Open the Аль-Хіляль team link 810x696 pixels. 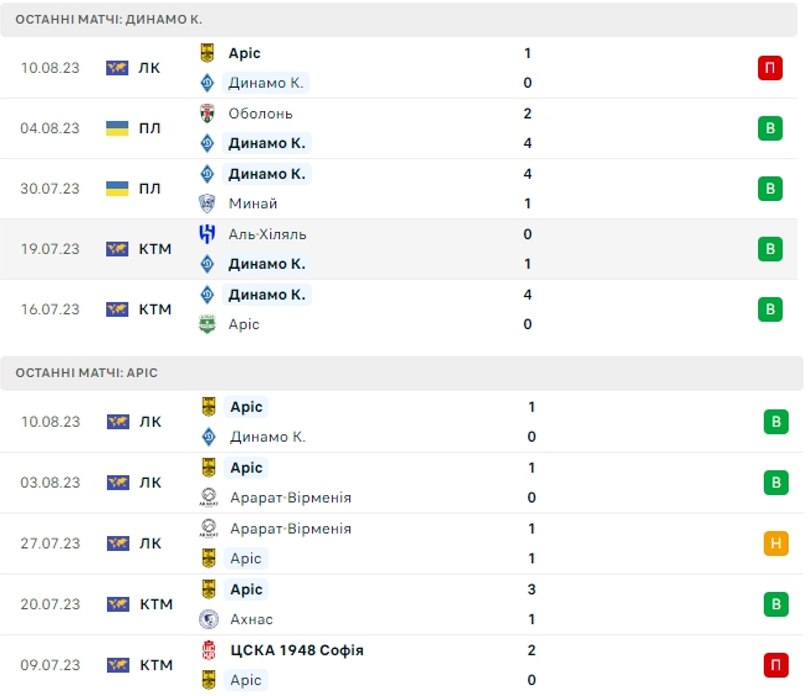click(x=267, y=235)
